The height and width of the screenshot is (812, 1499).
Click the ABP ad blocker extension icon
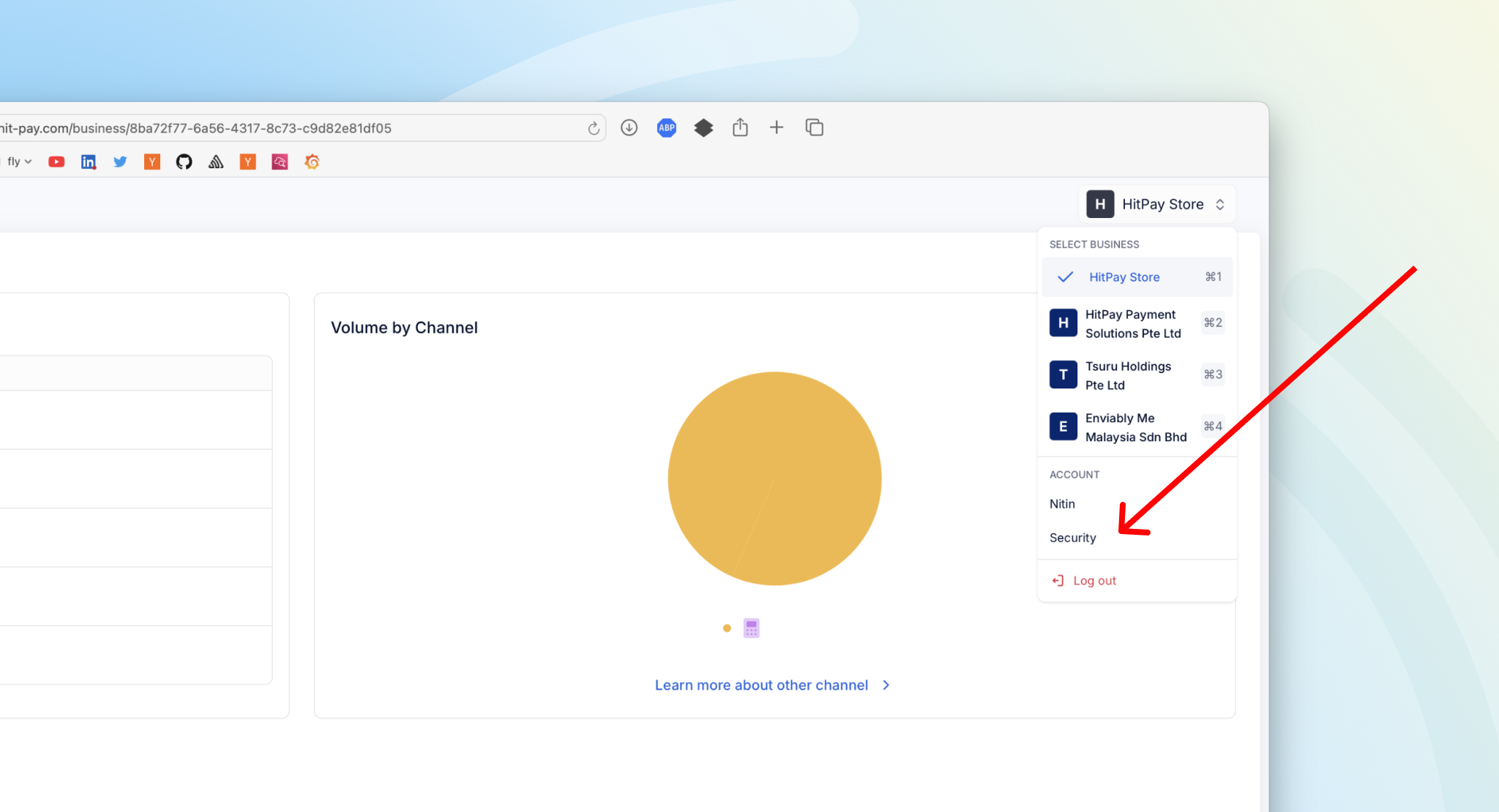[666, 128]
